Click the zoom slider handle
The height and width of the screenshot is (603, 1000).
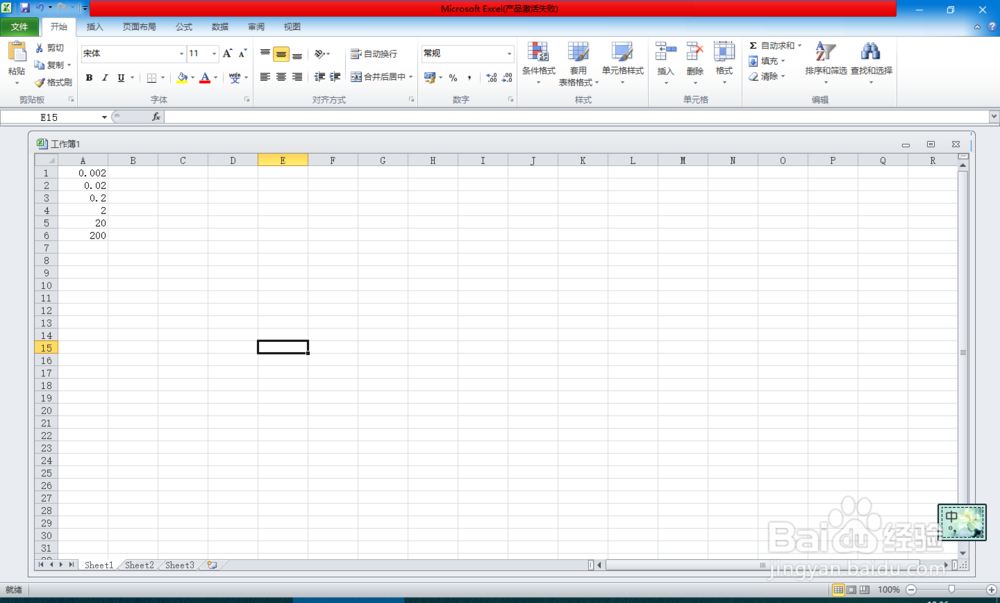[952, 590]
